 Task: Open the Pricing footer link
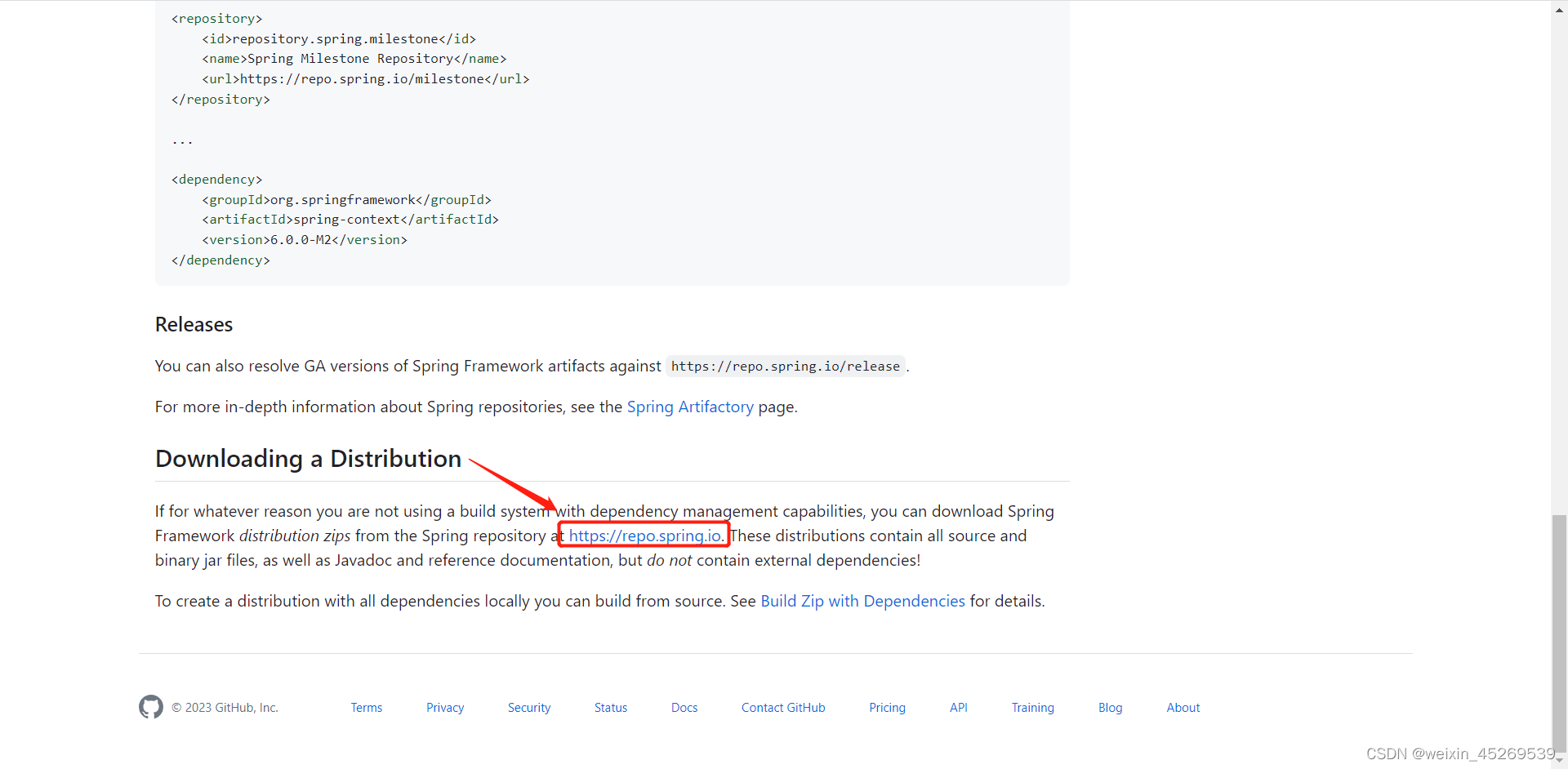[x=887, y=708]
